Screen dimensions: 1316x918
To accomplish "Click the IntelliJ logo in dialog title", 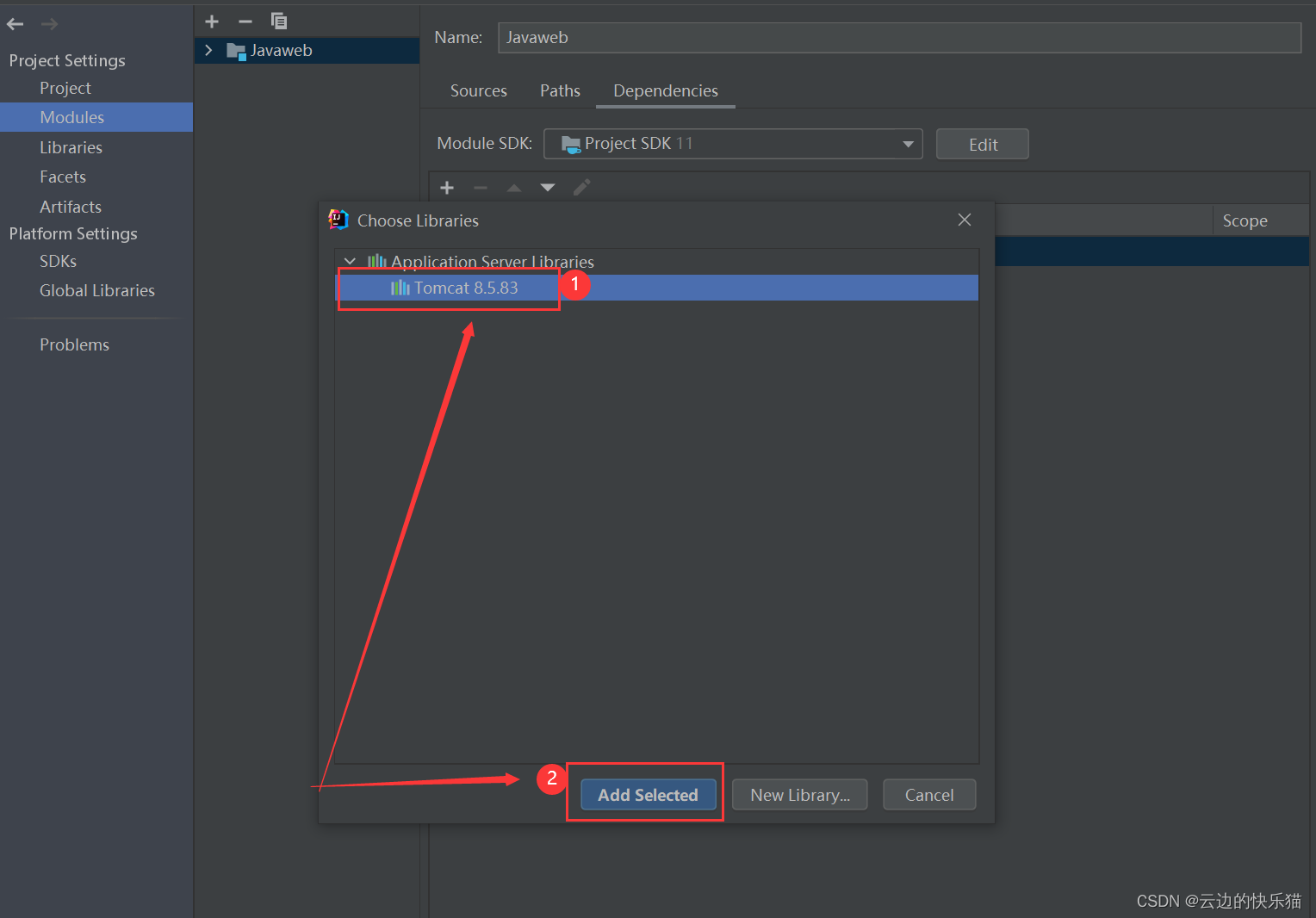I will pos(338,220).
